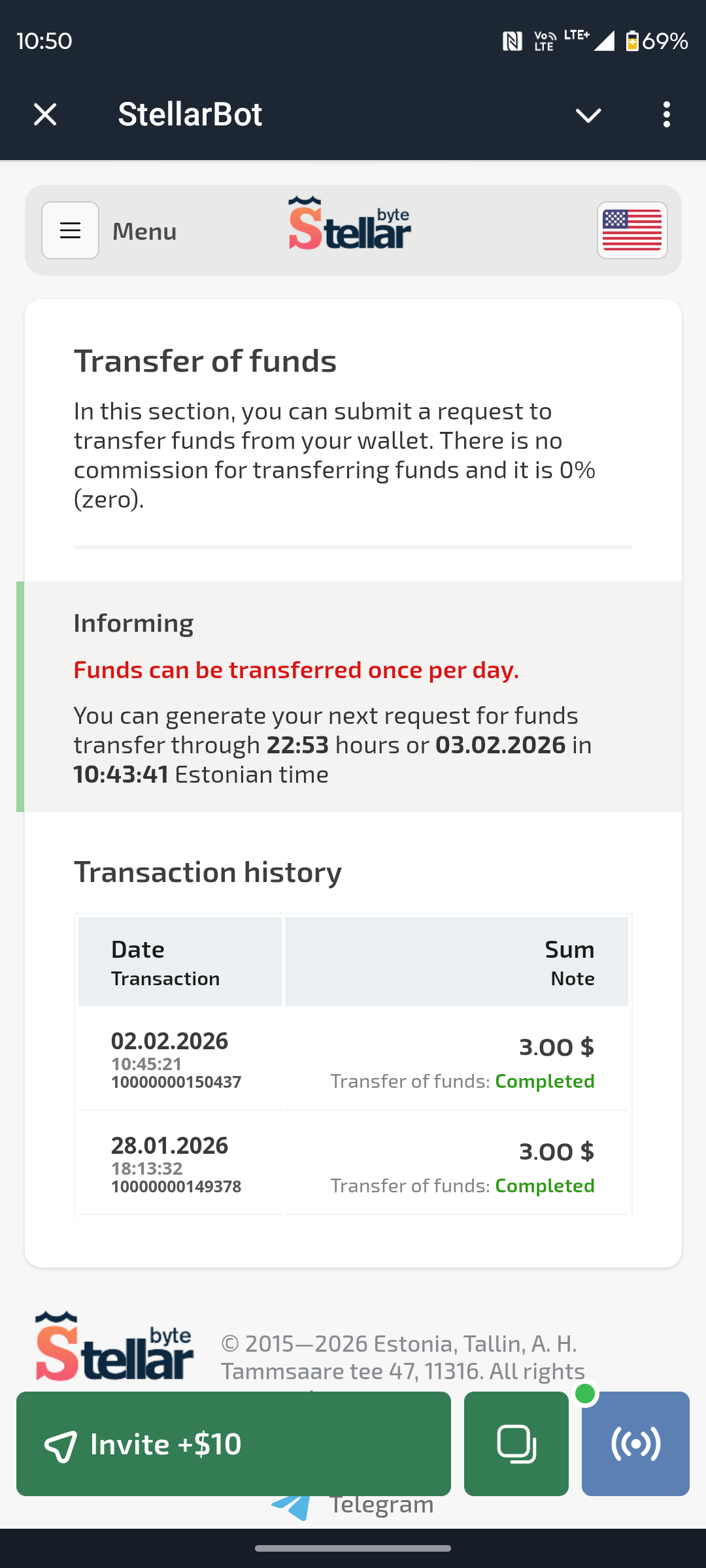706x1568 pixels.
Task: Tap the Stellar byte logo in header
Action: (350, 224)
